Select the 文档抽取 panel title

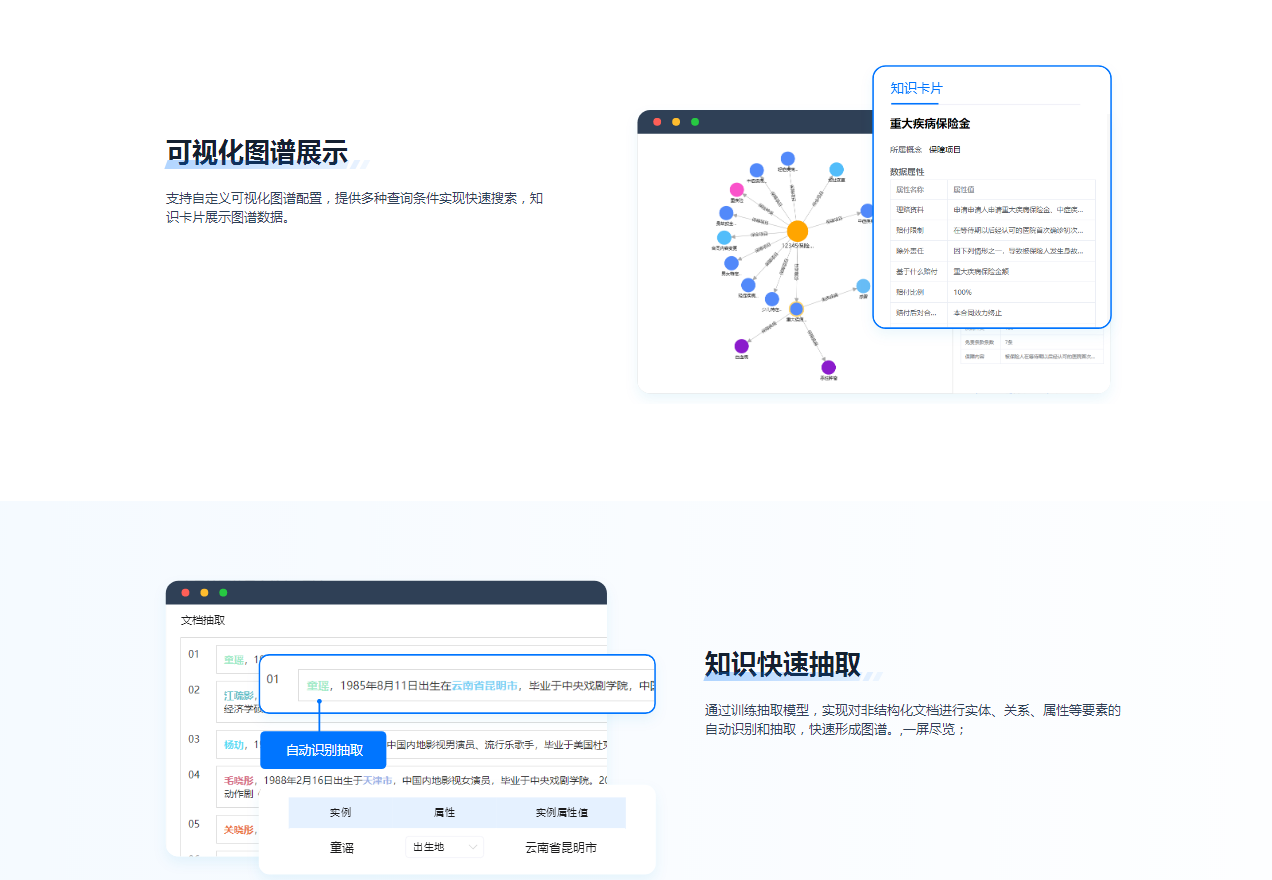point(203,620)
